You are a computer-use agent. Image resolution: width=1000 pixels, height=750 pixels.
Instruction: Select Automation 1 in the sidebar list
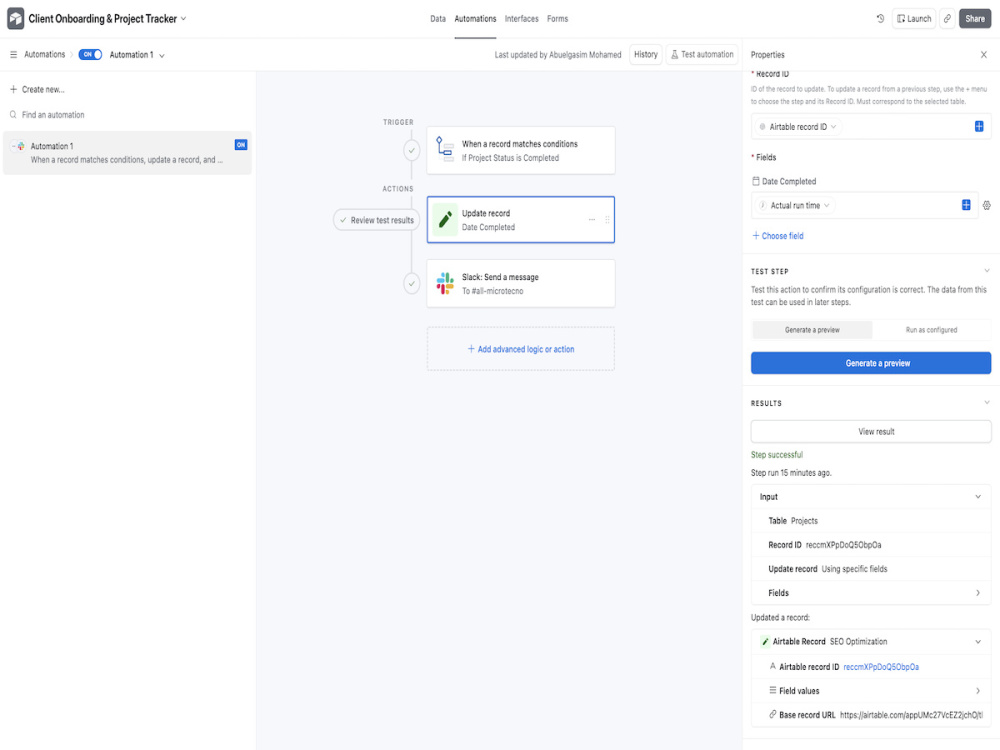pyautogui.click(x=128, y=153)
